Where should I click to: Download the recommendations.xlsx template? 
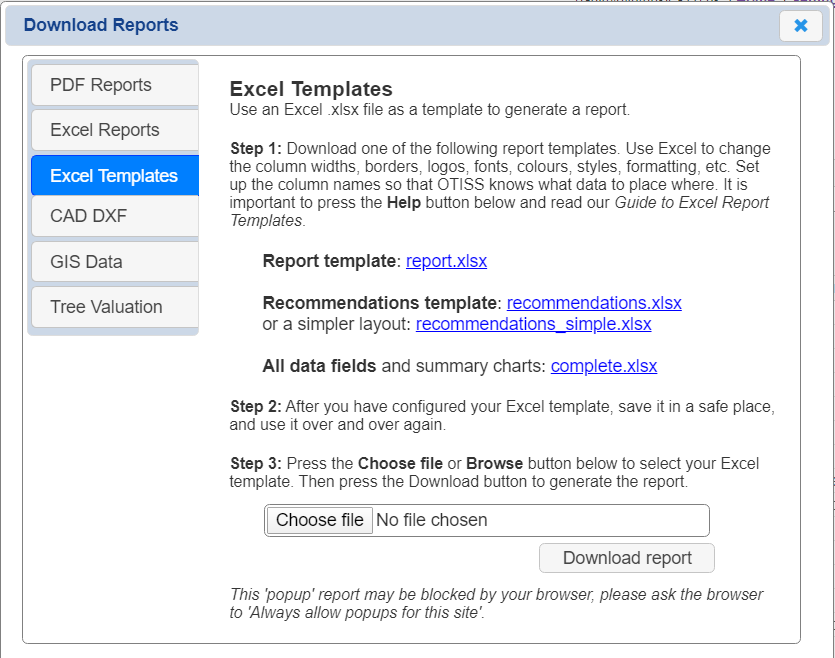[x=594, y=303]
